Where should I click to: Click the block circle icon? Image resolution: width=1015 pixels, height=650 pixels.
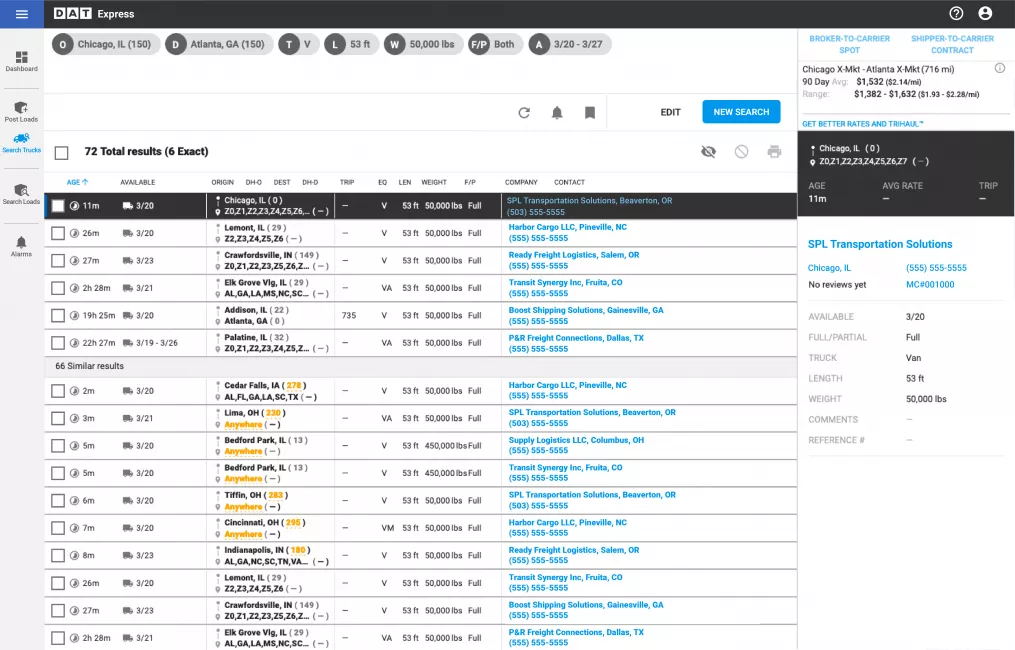(741, 151)
